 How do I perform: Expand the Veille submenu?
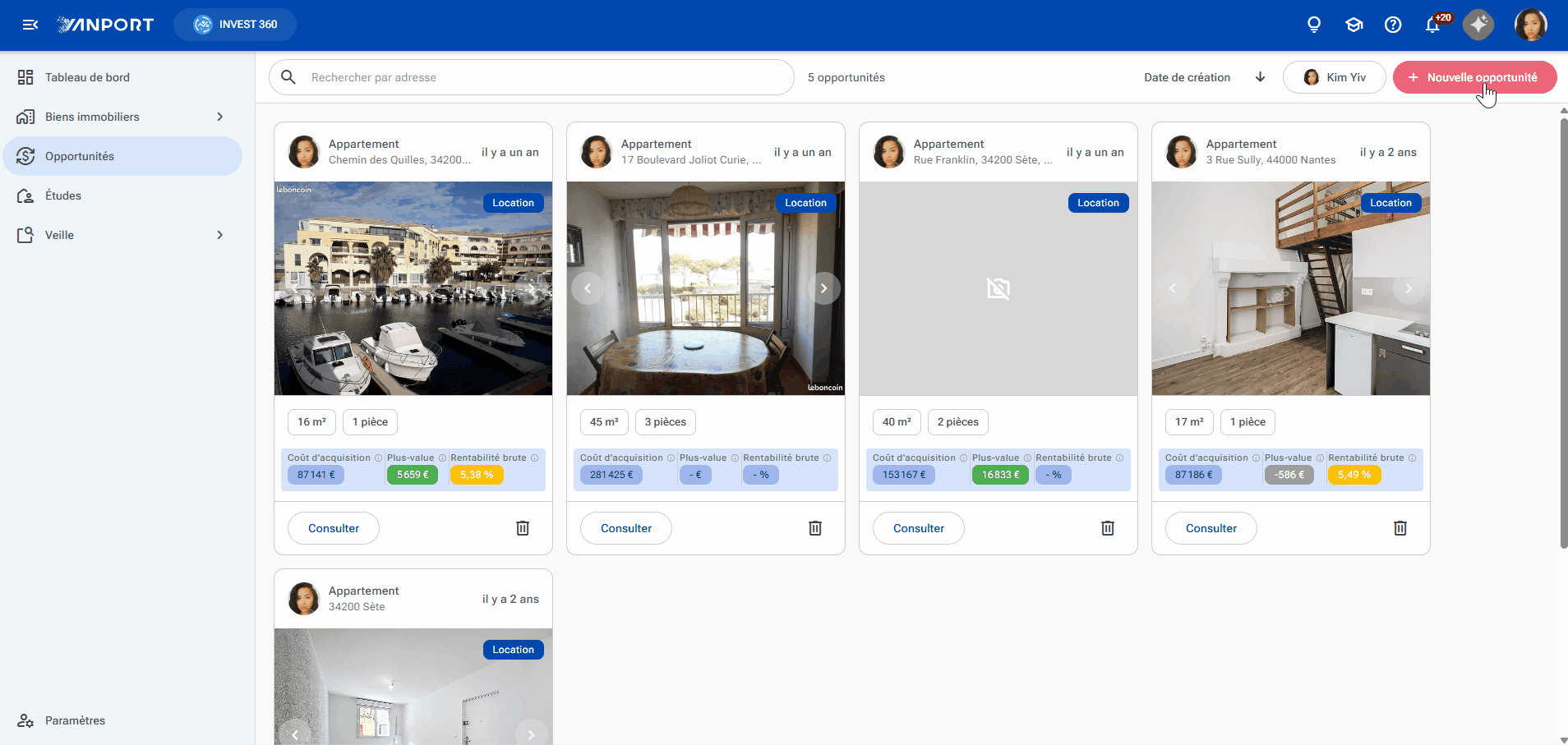(x=219, y=235)
